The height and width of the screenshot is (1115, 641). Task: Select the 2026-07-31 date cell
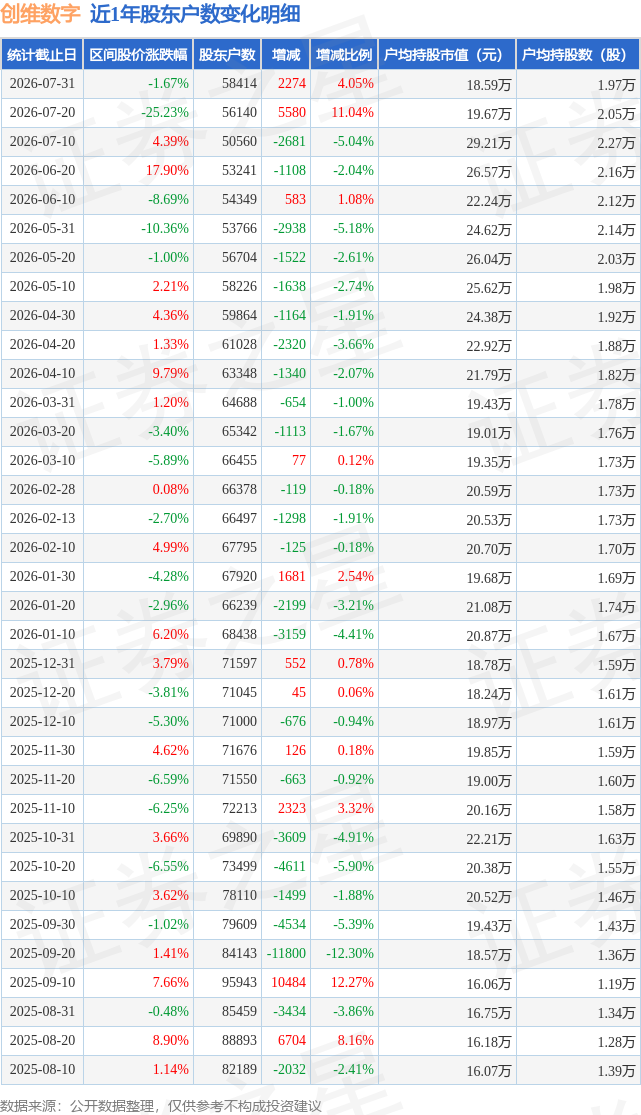click(x=42, y=84)
